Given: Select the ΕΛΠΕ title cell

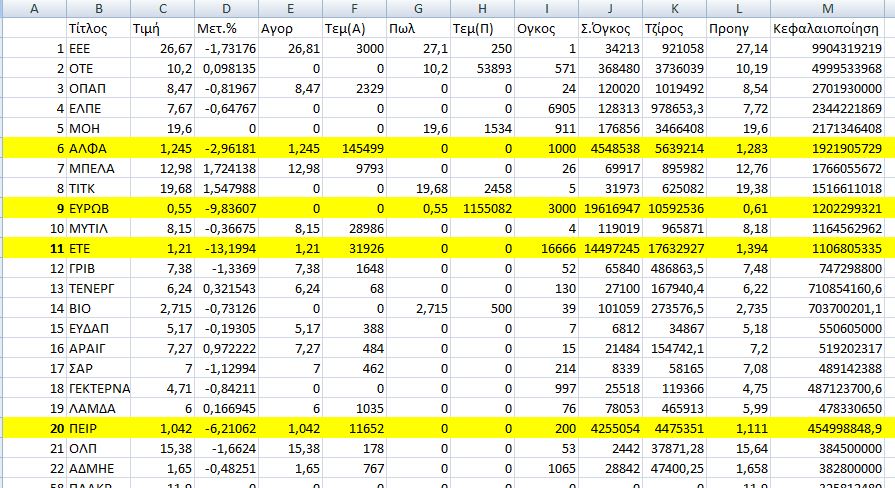Looking at the screenshot, I should coord(99,108).
